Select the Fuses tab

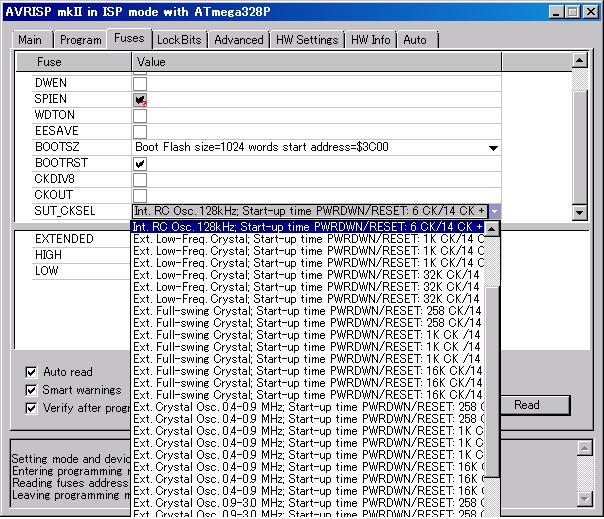129,38
